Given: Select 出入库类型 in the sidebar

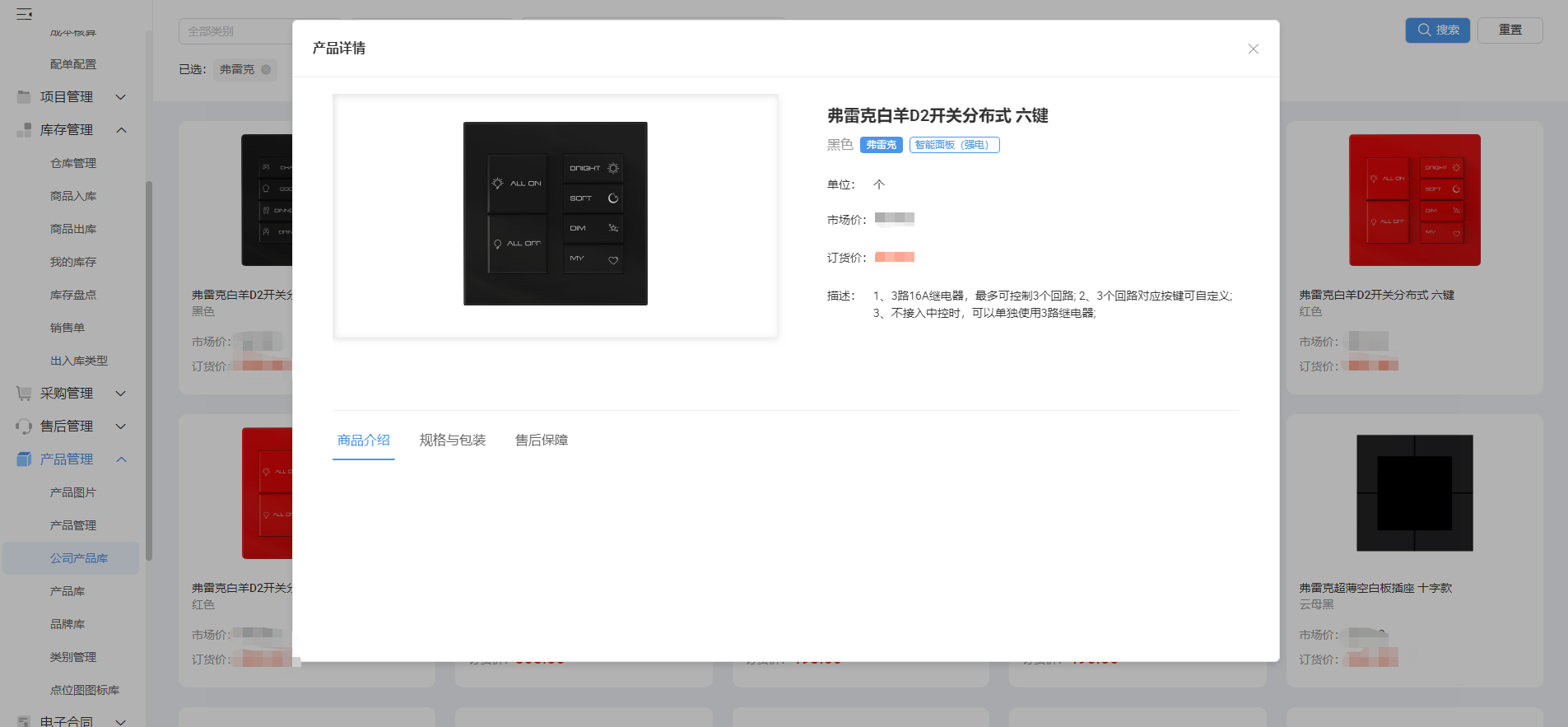Looking at the screenshot, I should [x=79, y=361].
